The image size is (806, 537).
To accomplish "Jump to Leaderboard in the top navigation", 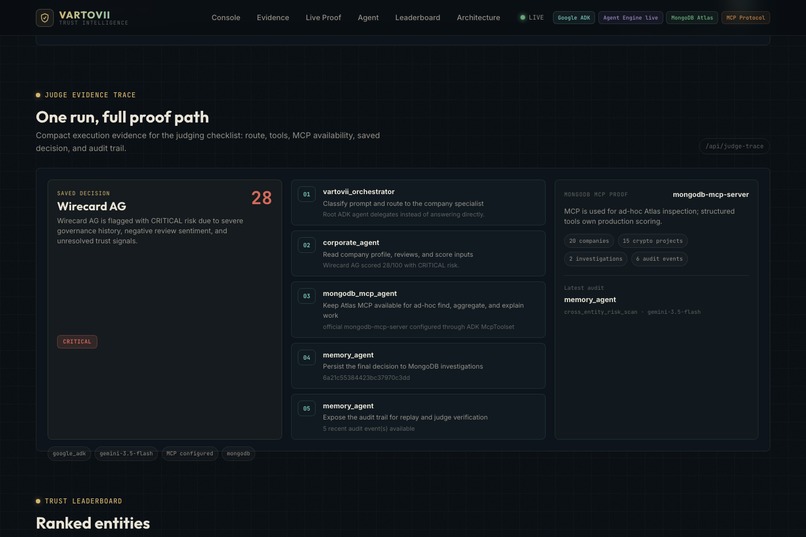I will (417, 17).
